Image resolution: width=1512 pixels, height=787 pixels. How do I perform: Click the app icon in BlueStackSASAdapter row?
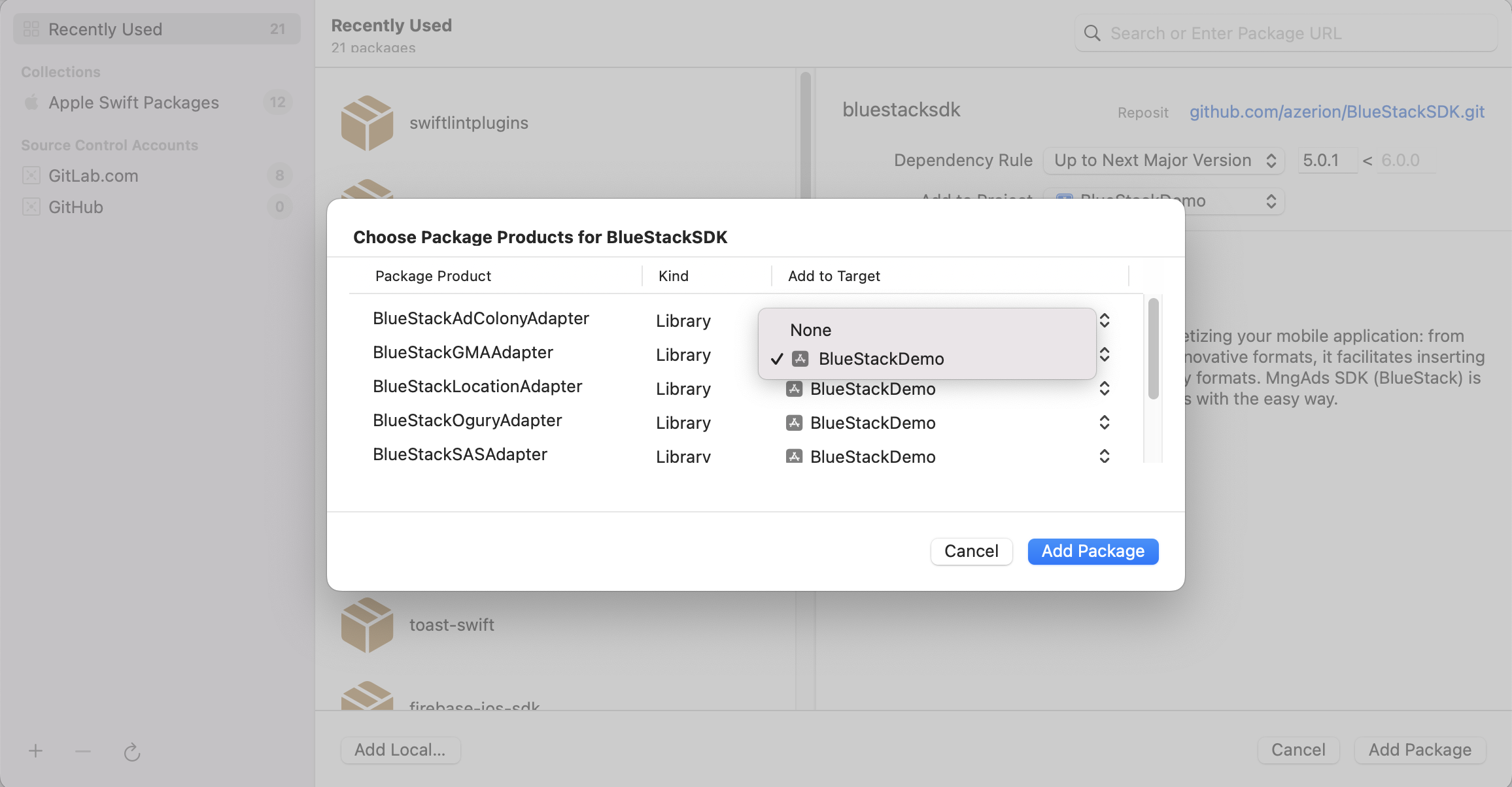795,456
